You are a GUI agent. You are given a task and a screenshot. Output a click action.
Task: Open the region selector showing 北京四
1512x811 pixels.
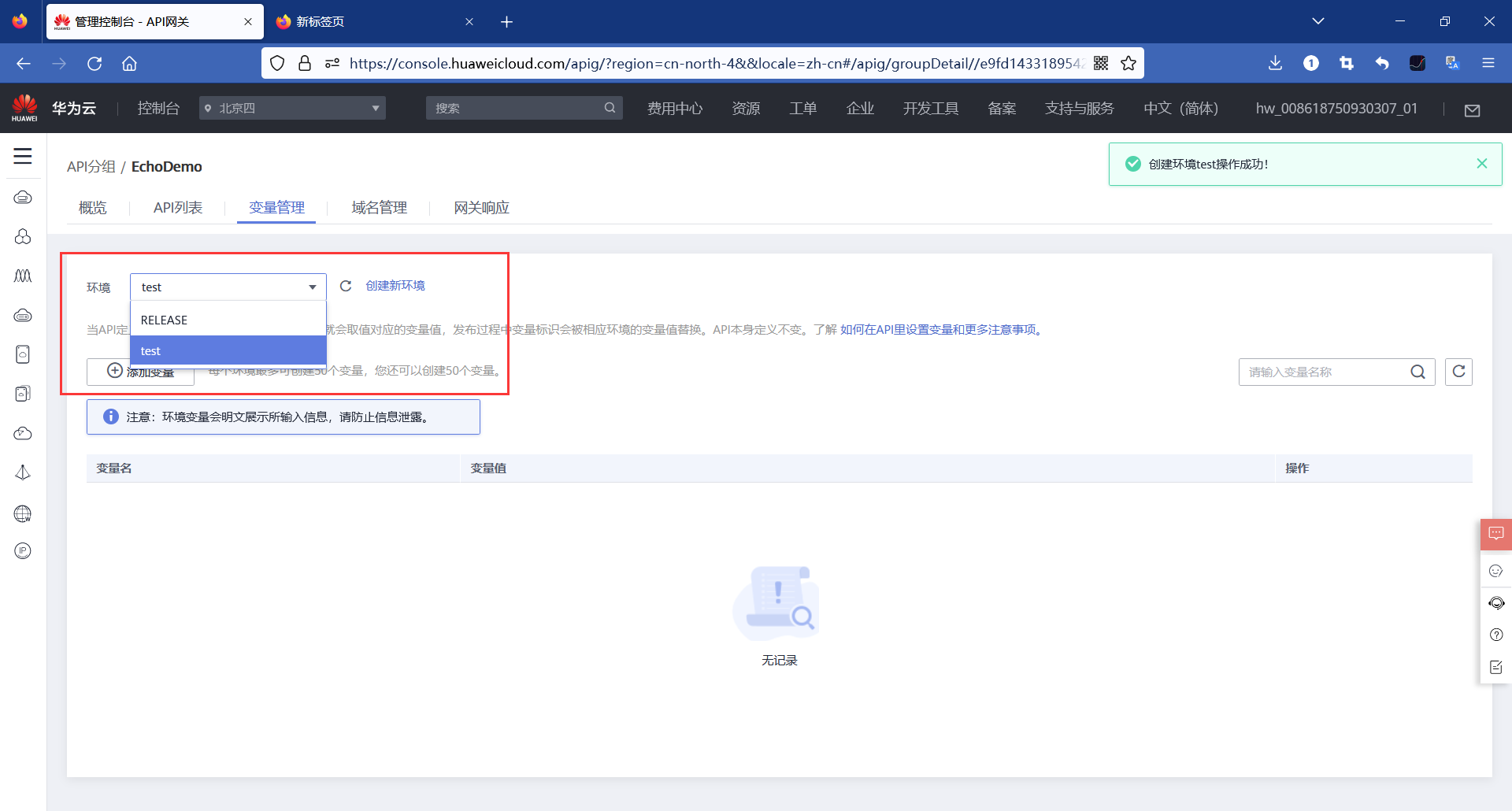pyautogui.click(x=291, y=108)
